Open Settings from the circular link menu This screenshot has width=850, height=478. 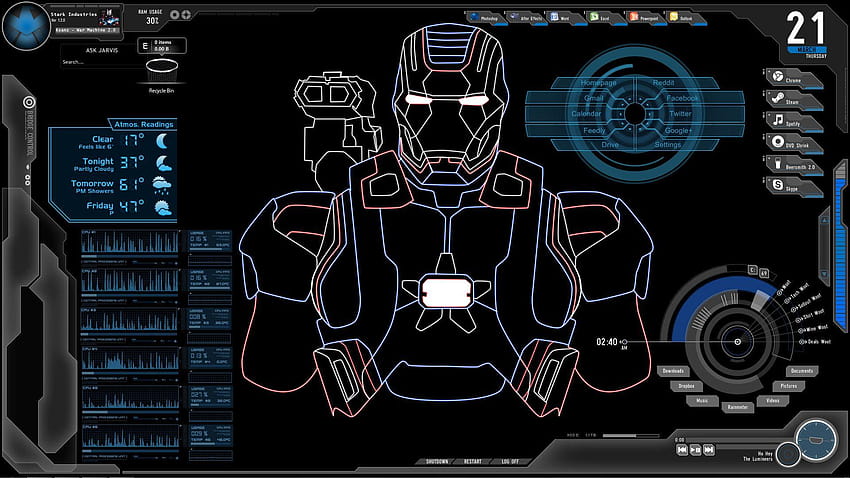click(667, 145)
